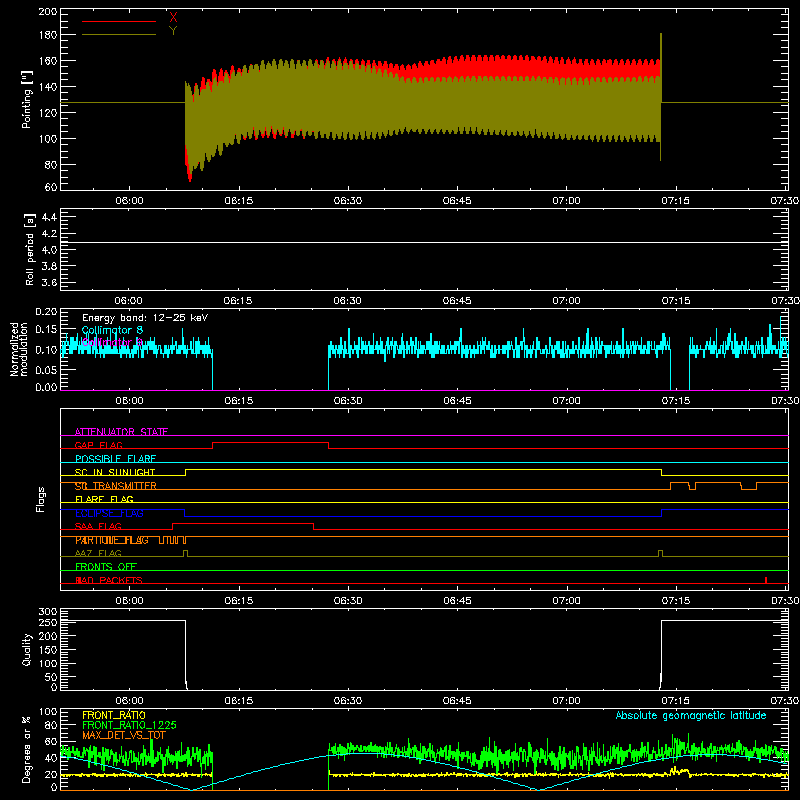This screenshot has height=800, width=800.
Task: Click the yellow FRONT_RATIO legend entry
Action: click(114, 715)
